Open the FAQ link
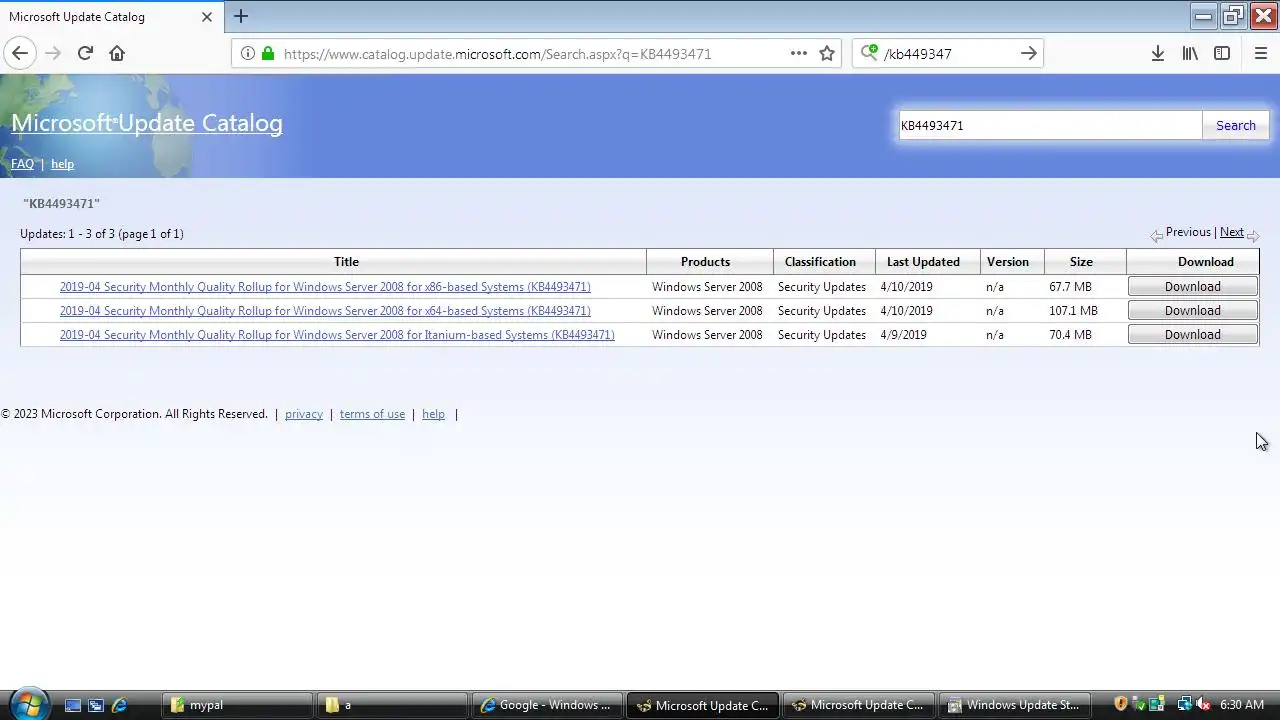Image resolution: width=1280 pixels, height=720 pixels. [x=22, y=164]
